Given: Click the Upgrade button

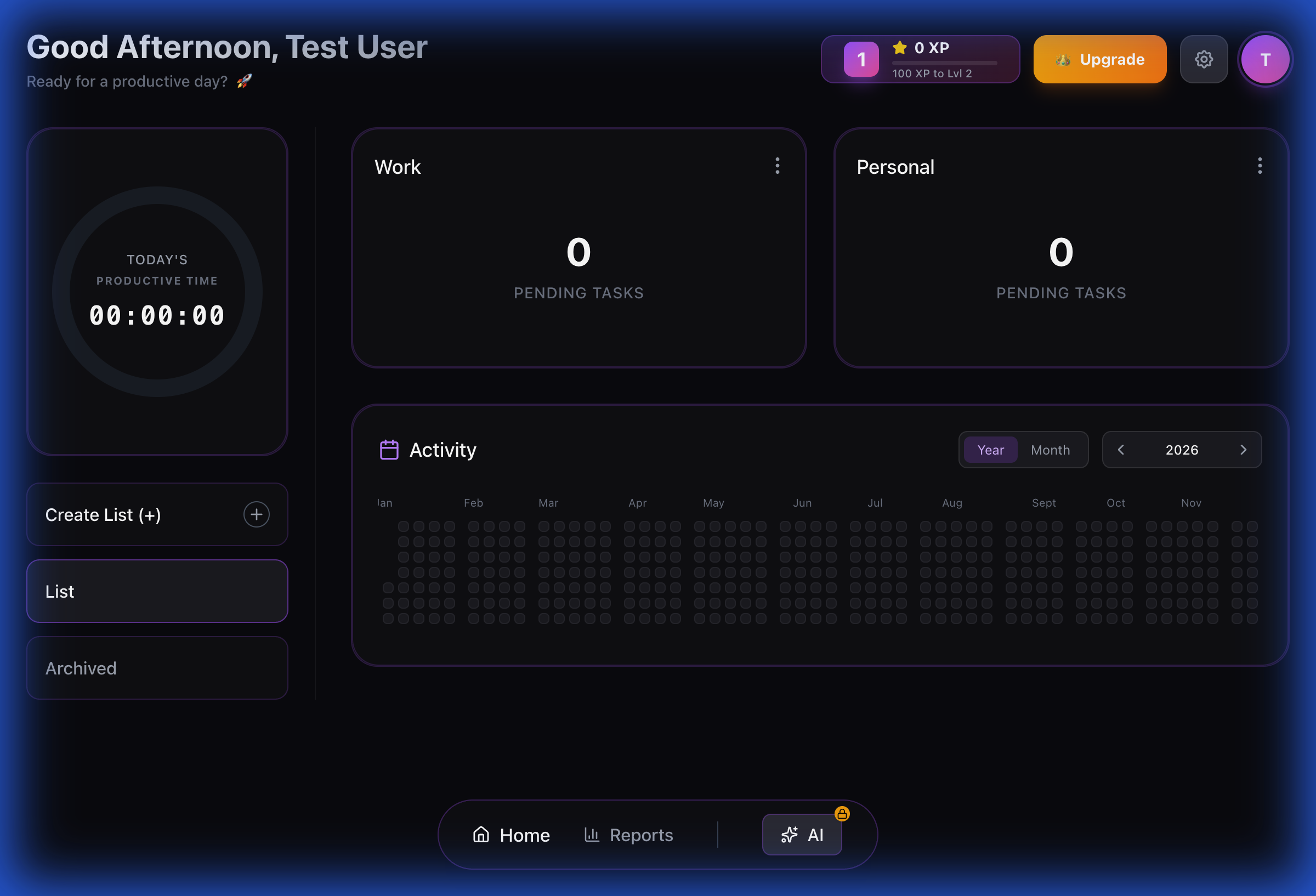Looking at the screenshot, I should coord(1100,59).
